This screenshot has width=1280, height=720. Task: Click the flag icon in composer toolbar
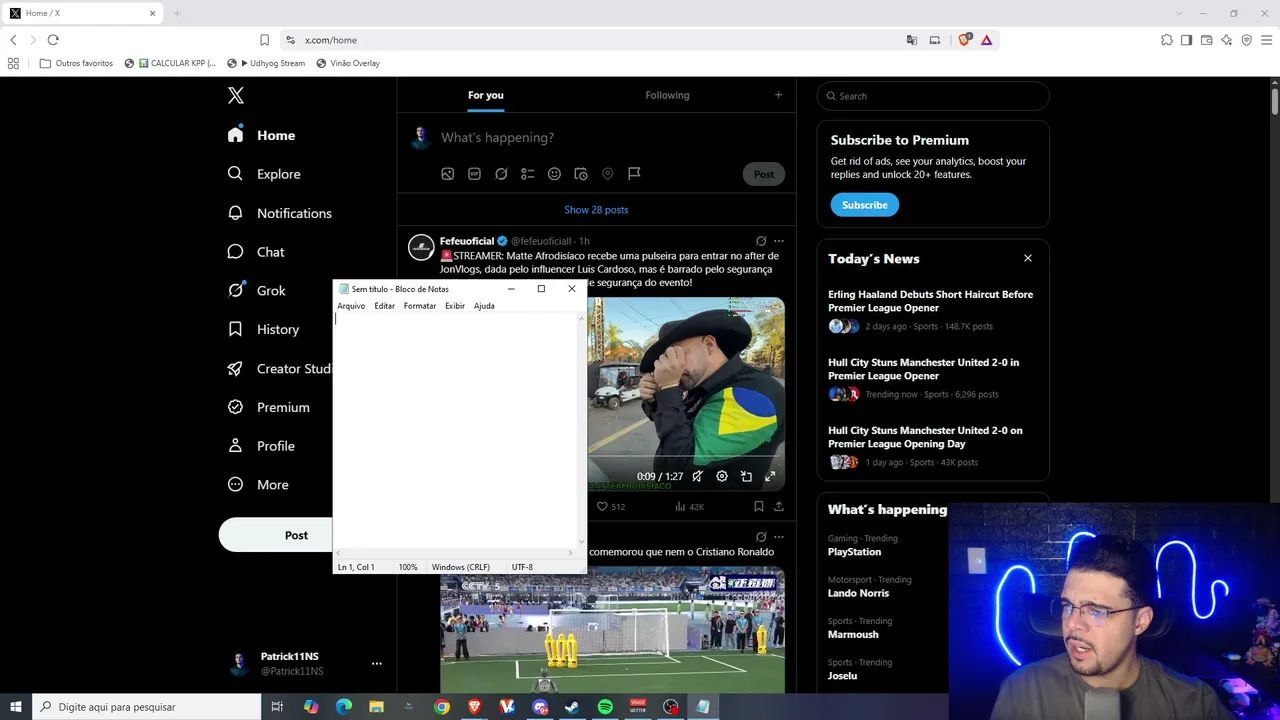[634, 174]
